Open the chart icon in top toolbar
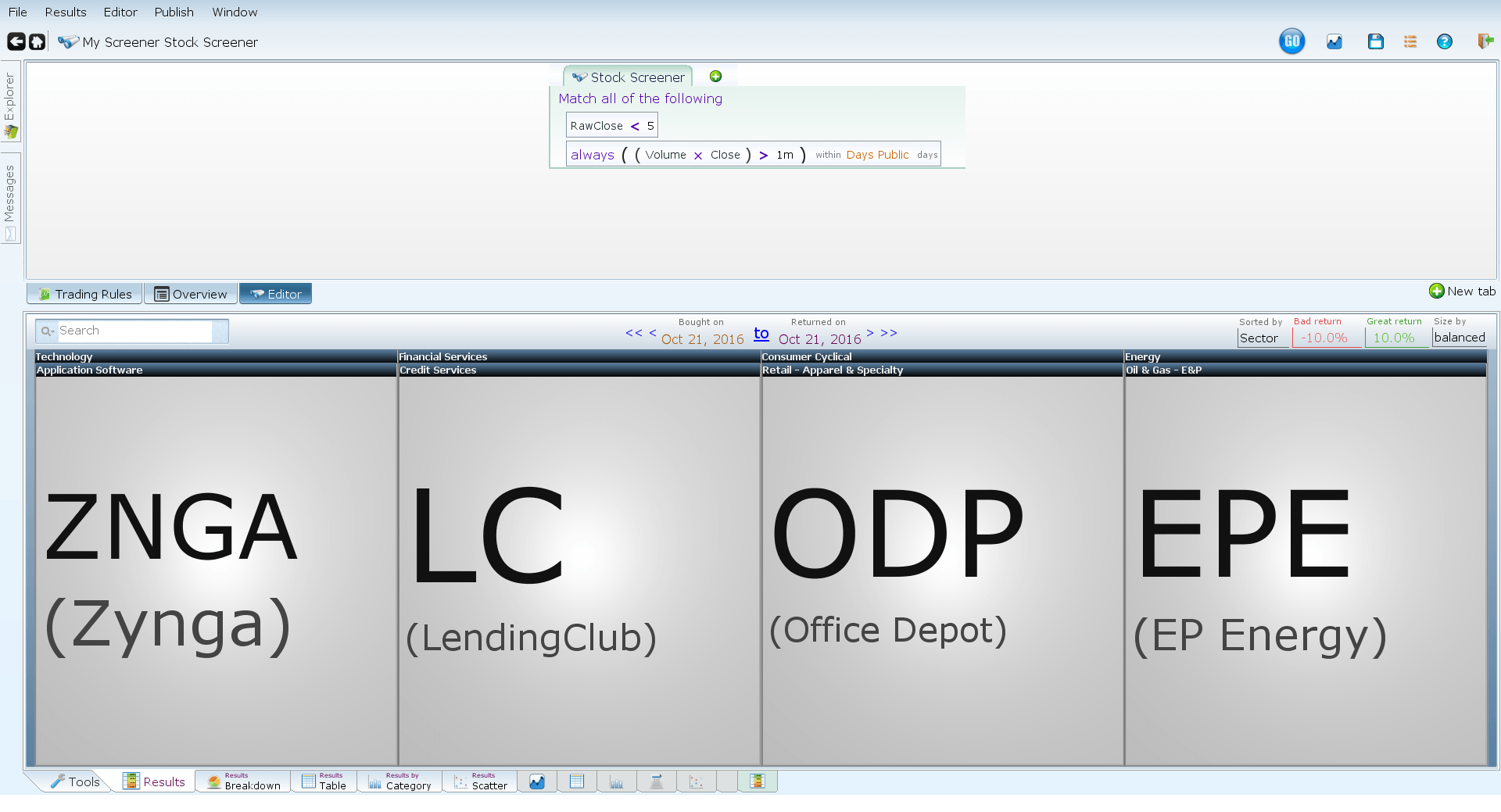The height and width of the screenshot is (812, 1501). pos(1334,41)
